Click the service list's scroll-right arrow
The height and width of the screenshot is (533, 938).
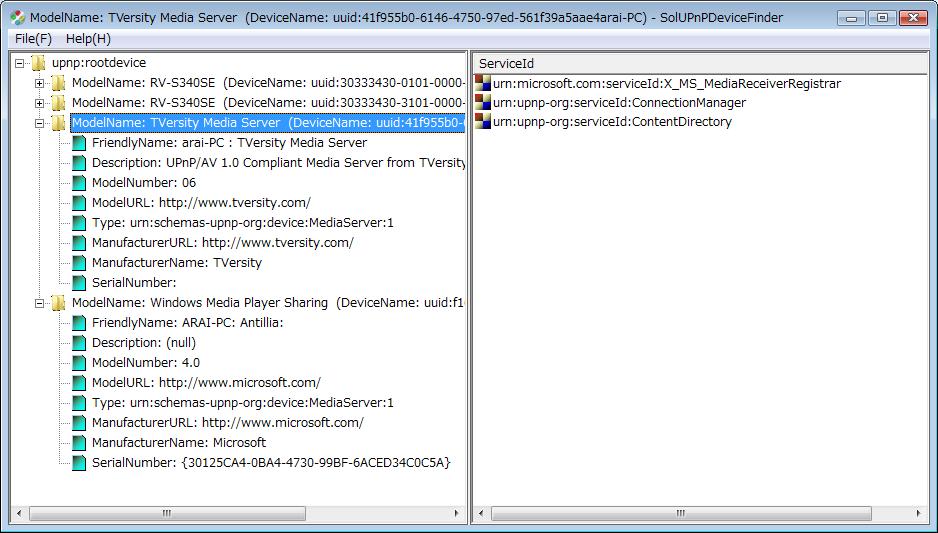(919, 513)
